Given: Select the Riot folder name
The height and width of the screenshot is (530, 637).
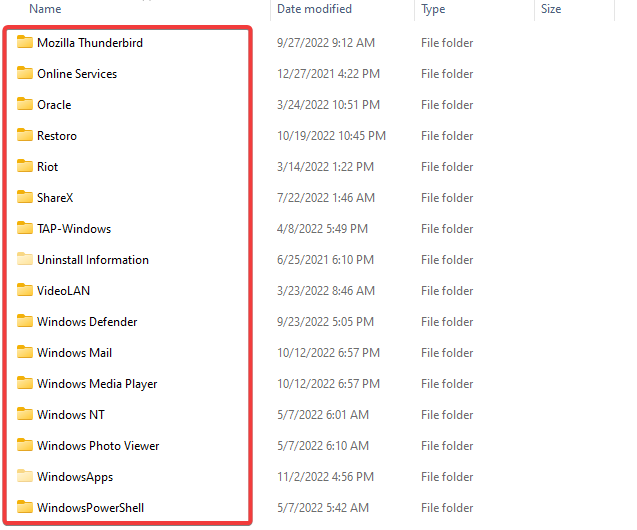Looking at the screenshot, I should (48, 167).
